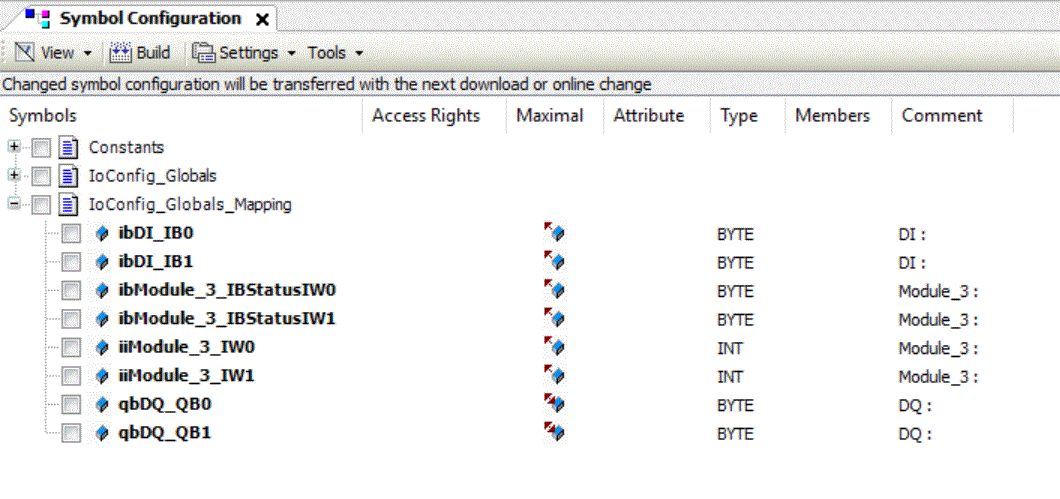The height and width of the screenshot is (499, 1060).
Task: Collapse the IoConfig_Globals_Mapping node
Action: (x=14, y=204)
